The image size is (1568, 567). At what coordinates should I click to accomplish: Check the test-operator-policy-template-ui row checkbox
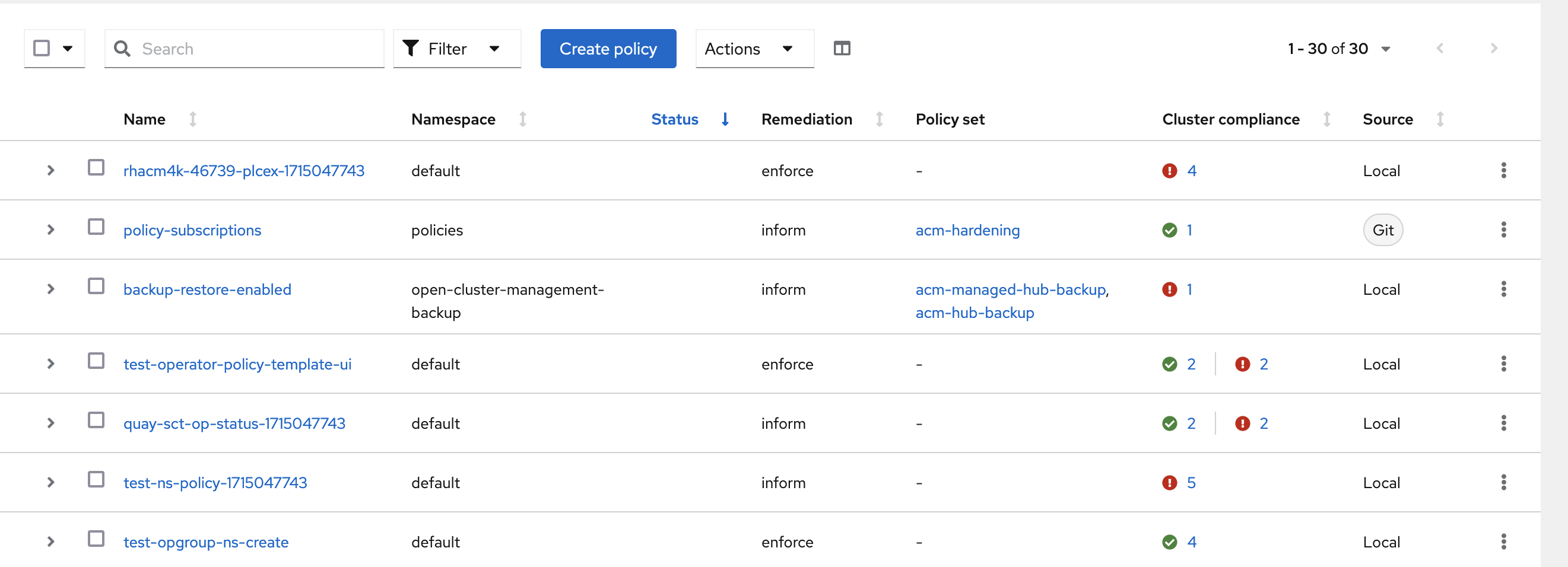[x=96, y=361]
